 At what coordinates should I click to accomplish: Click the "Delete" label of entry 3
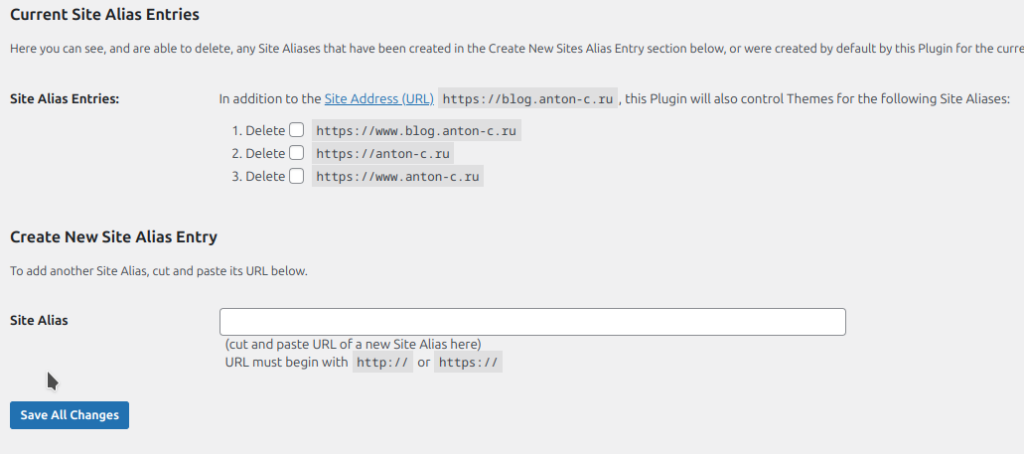265,177
